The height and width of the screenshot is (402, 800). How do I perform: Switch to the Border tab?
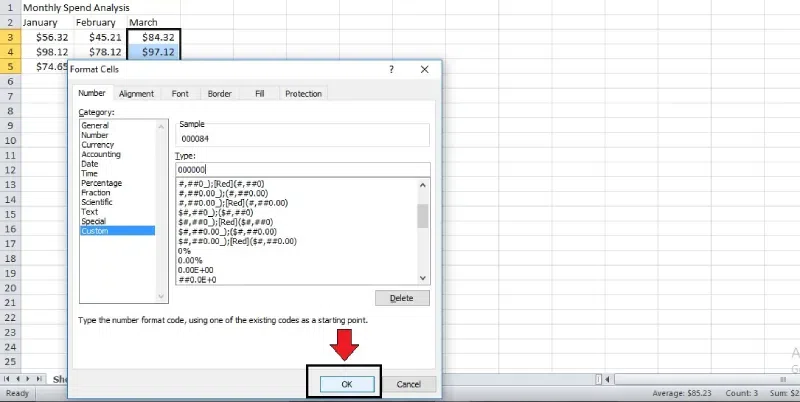tap(219, 94)
